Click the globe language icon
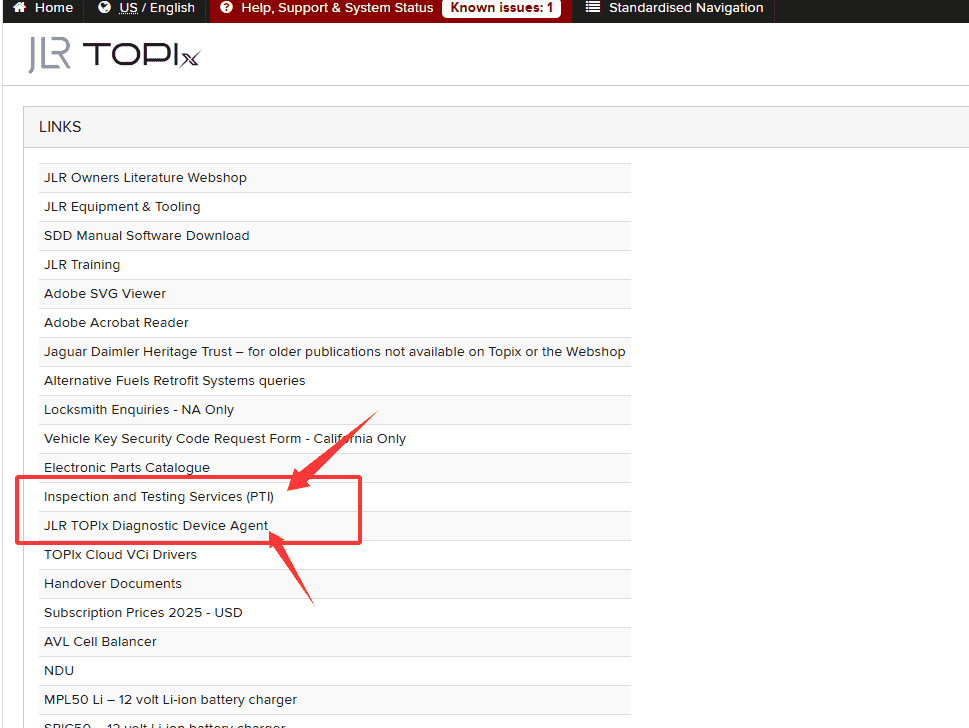969x728 pixels. (104, 7)
